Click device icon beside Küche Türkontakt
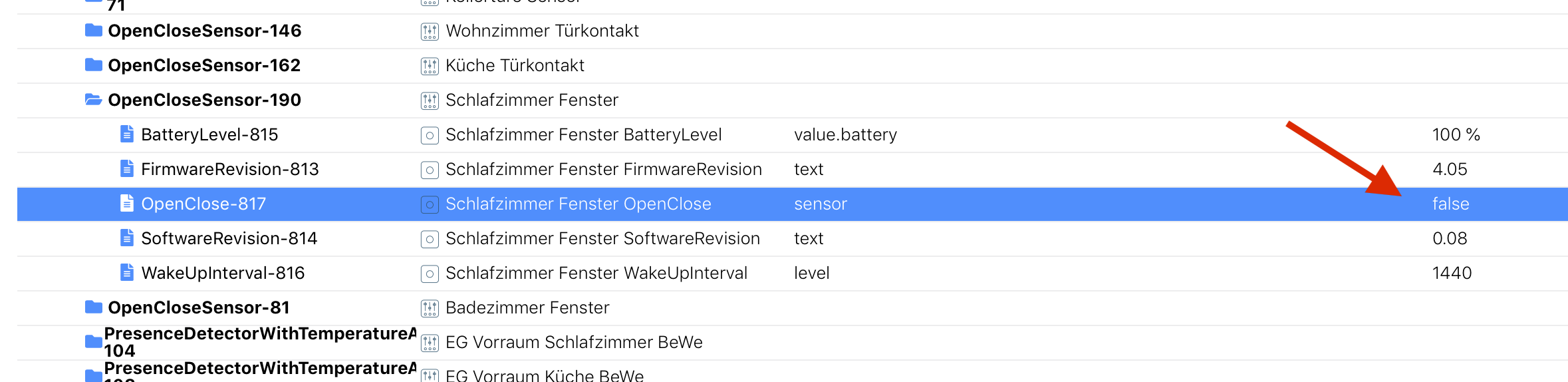This screenshot has height=382, width=1568. pos(430,66)
